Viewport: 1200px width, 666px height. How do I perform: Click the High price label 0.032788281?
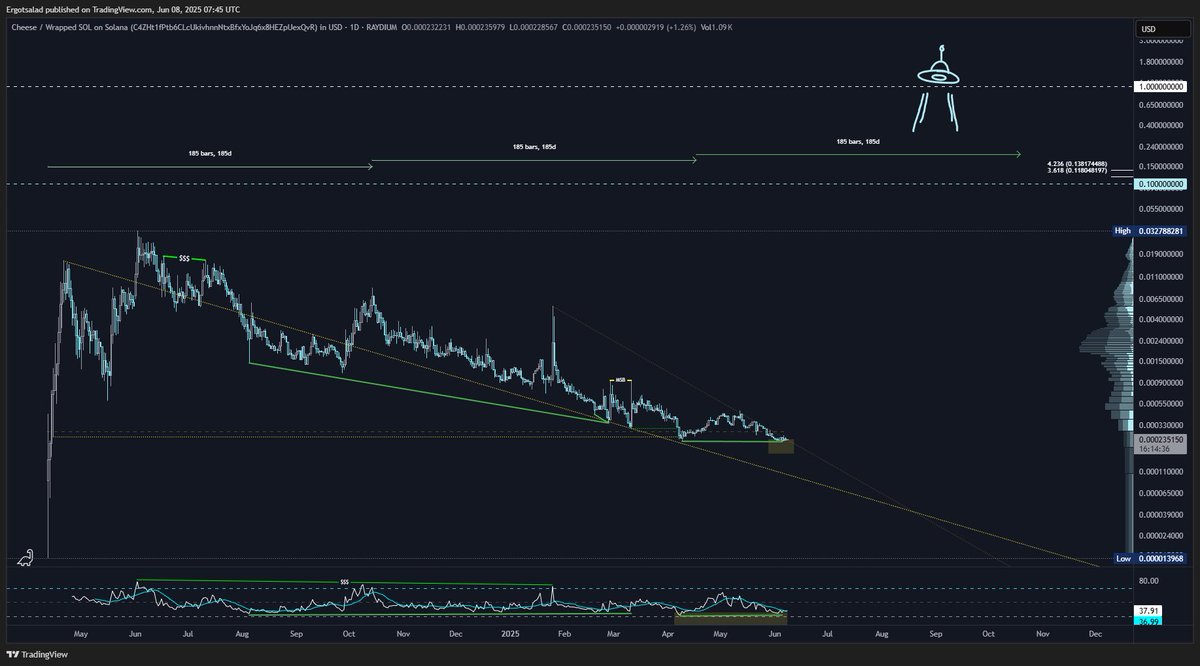point(1160,231)
